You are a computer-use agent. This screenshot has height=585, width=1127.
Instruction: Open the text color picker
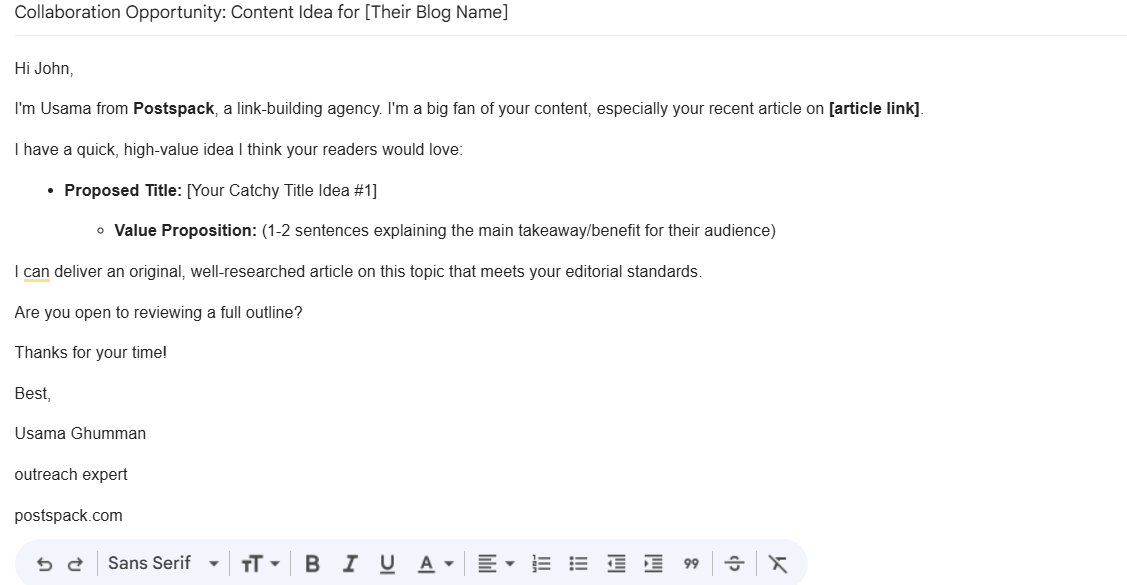tap(434, 564)
